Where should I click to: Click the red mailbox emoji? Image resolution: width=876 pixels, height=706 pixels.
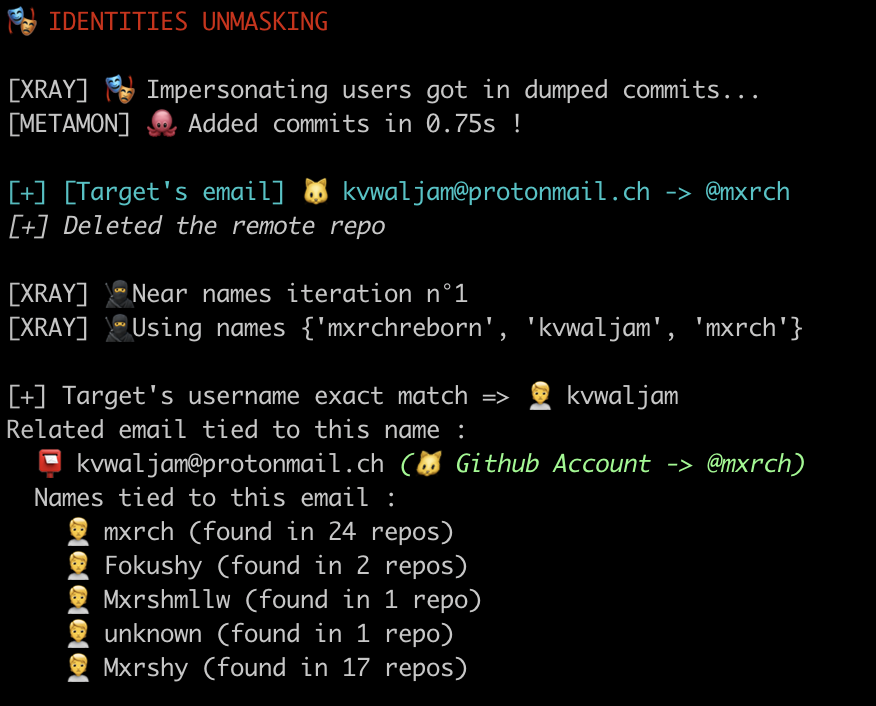[49, 464]
